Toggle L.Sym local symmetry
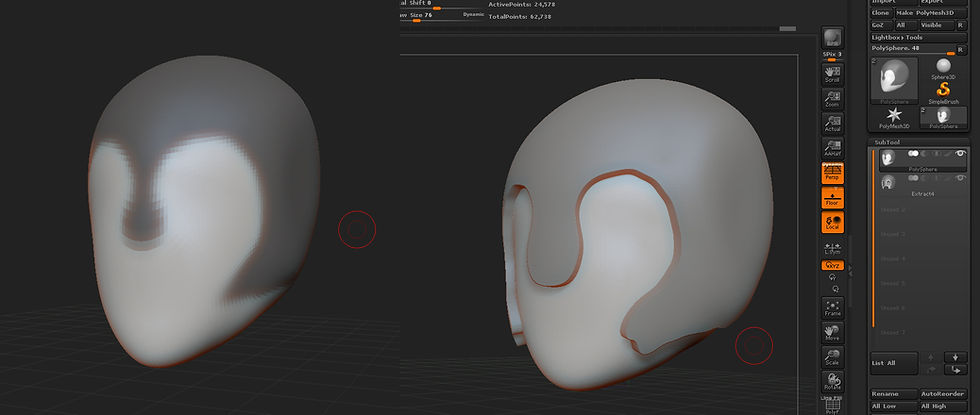Viewport: 980px width, 415px height. click(x=832, y=248)
